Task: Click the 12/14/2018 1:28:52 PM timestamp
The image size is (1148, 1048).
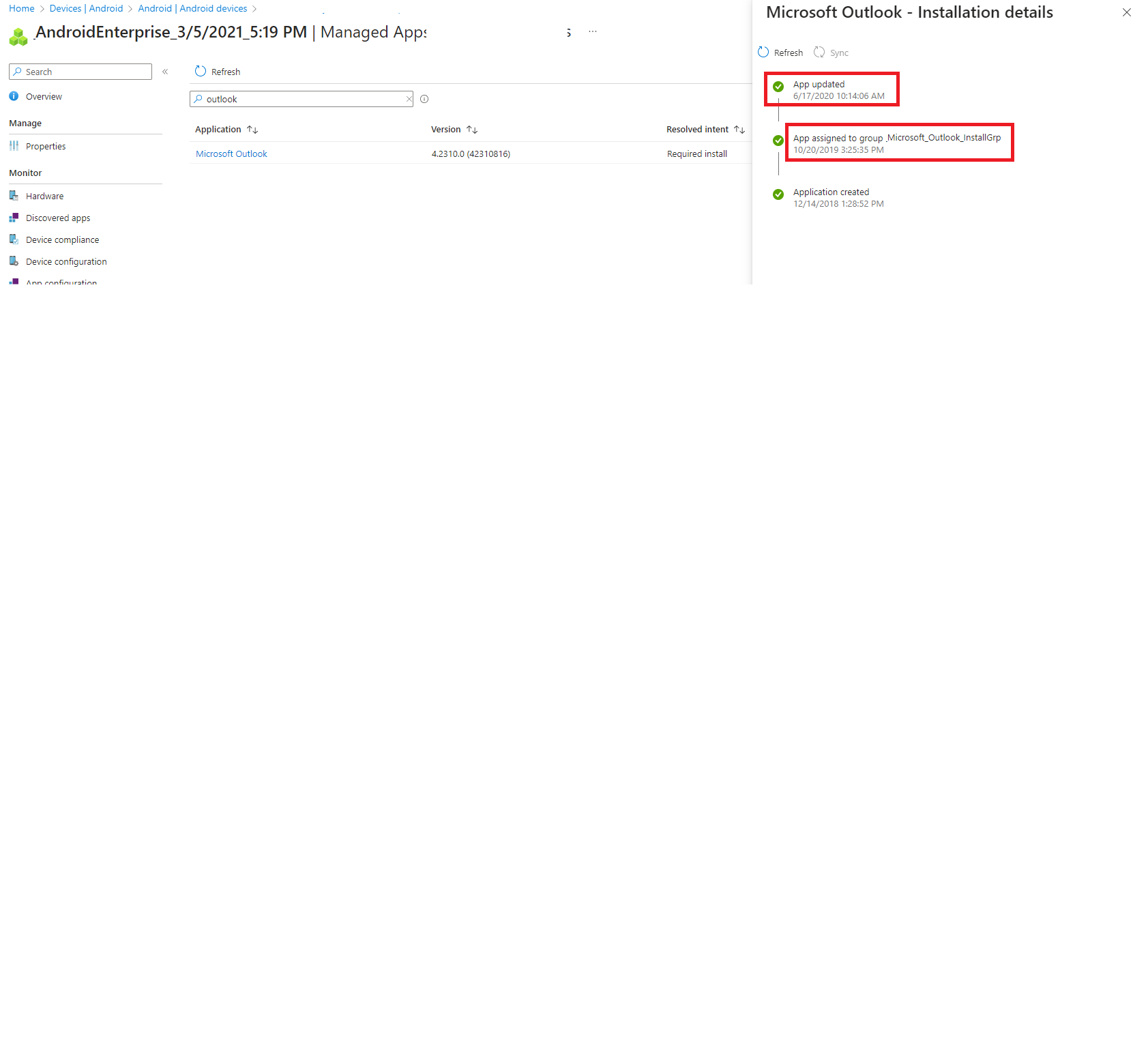Action: (838, 204)
